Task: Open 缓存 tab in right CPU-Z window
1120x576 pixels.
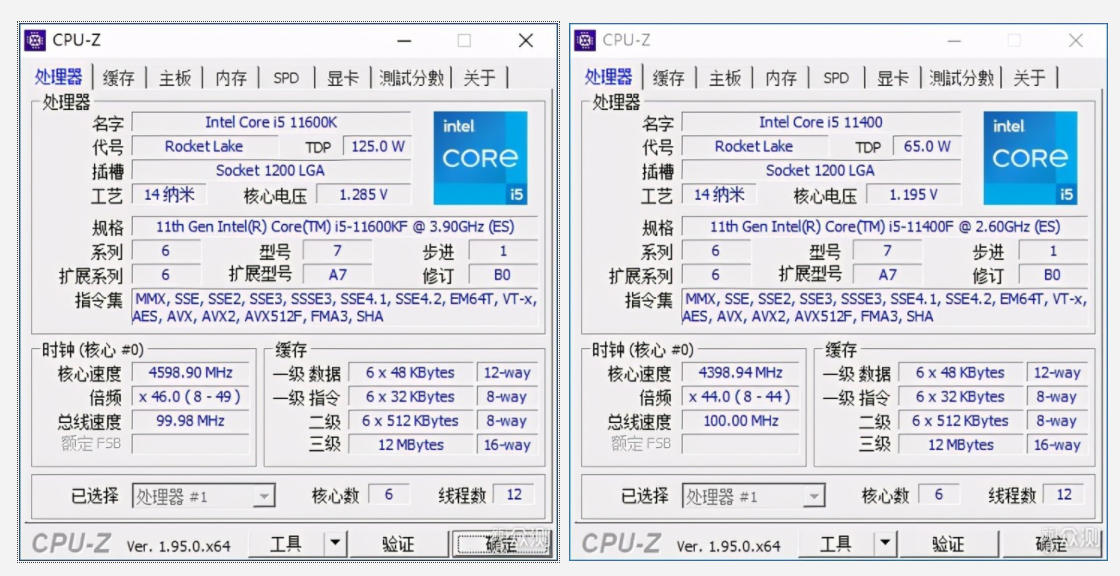Action: coord(669,78)
